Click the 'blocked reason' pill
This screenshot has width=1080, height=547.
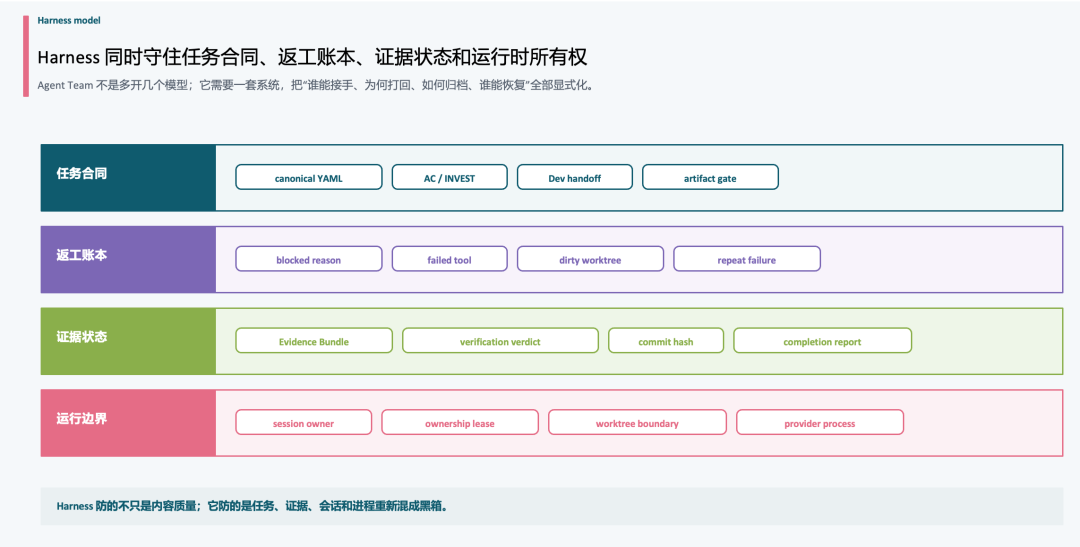(309, 259)
